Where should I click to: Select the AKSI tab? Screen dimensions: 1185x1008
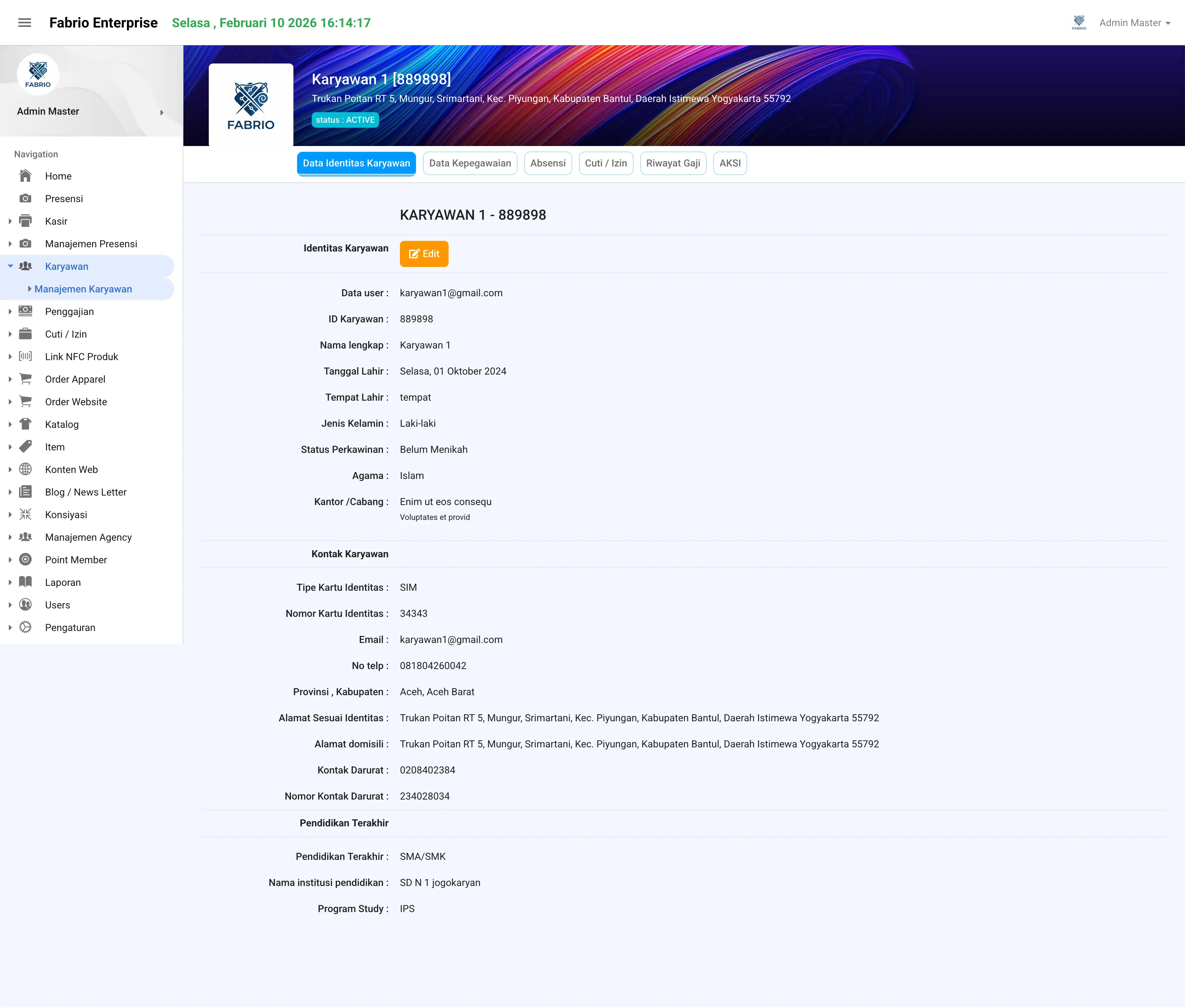730,163
